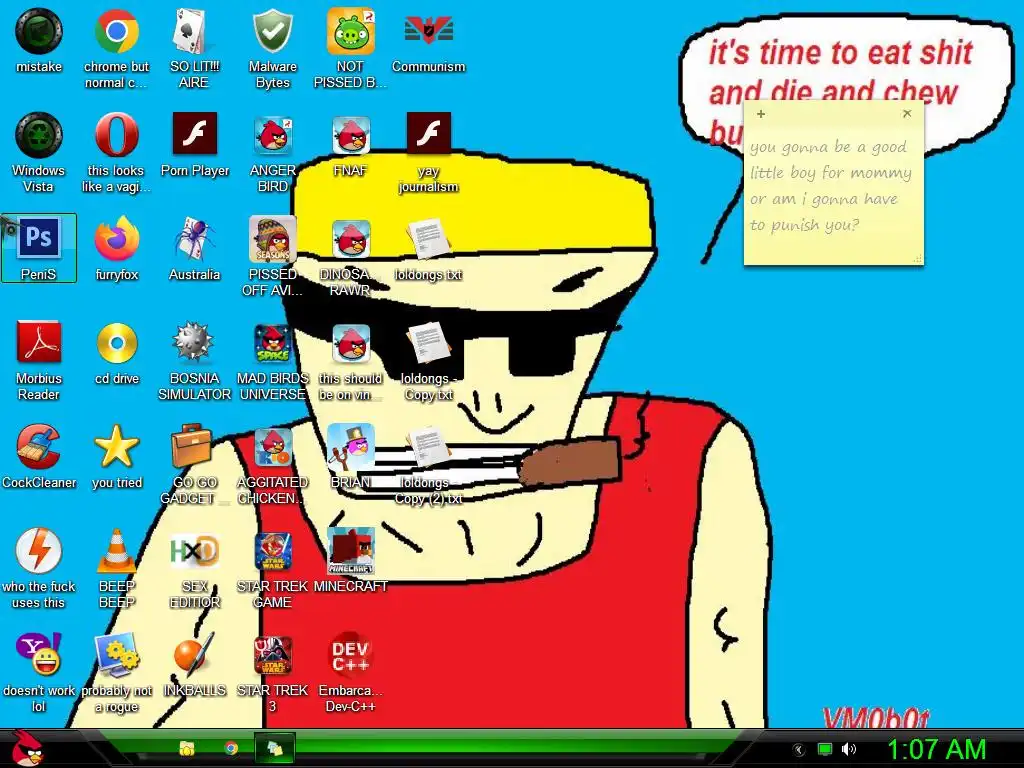
Task: Launch VLC labeled 'BEEP BEEP'
Action: click(117, 568)
